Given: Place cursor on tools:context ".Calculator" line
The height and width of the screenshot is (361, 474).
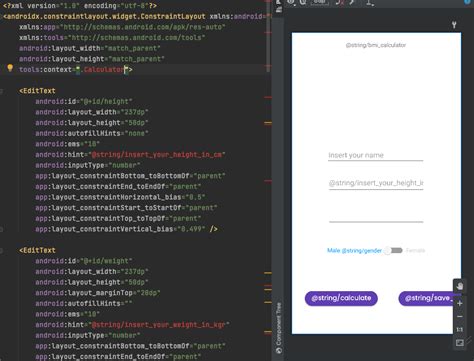Looking at the screenshot, I should [76, 69].
